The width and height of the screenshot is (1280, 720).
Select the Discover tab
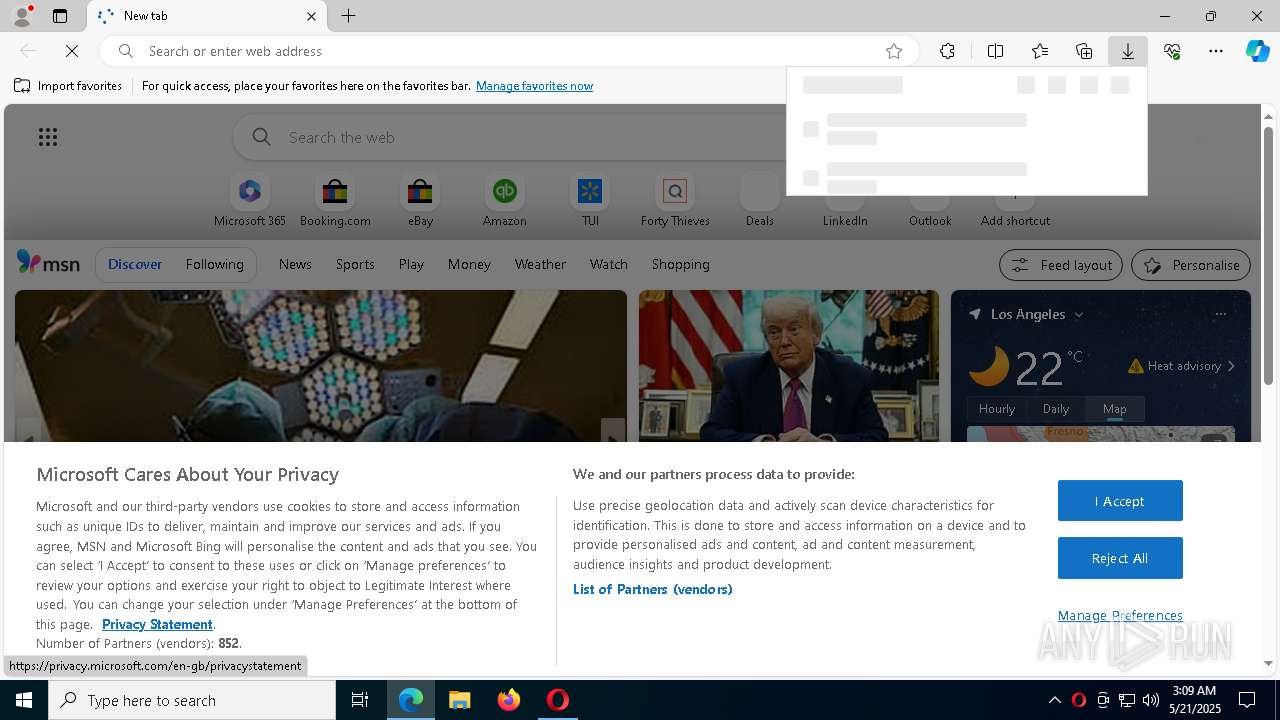pyautogui.click(x=135, y=264)
